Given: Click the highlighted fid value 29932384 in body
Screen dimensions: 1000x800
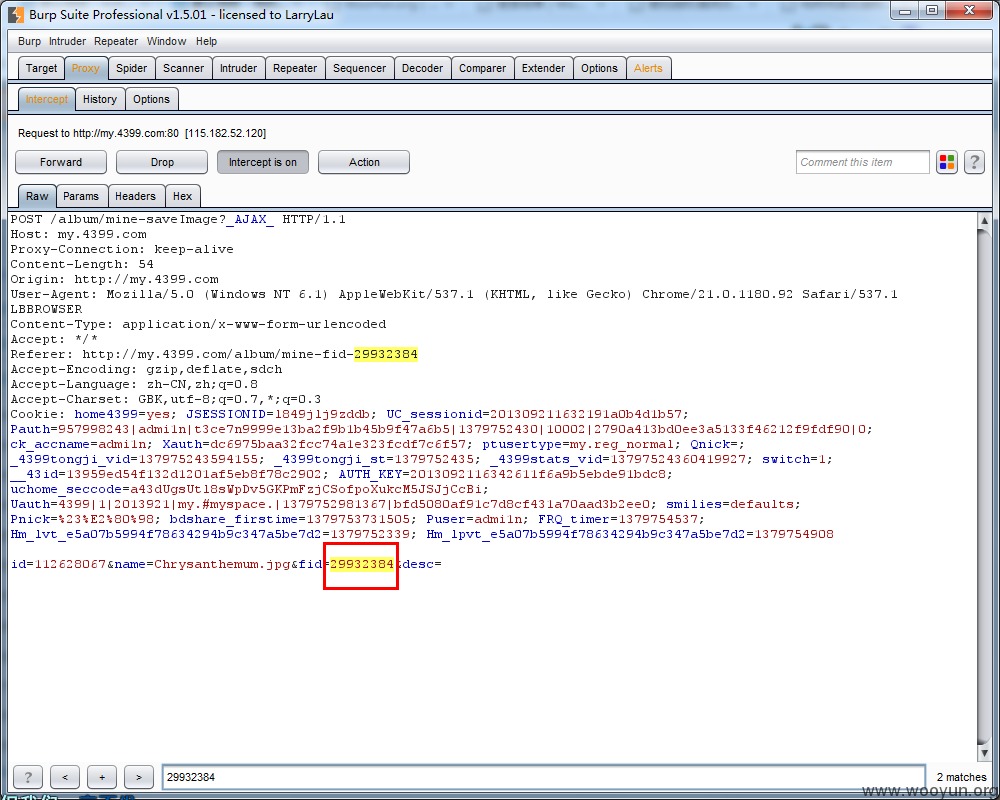Looking at the screenshot, I should 362,564.
